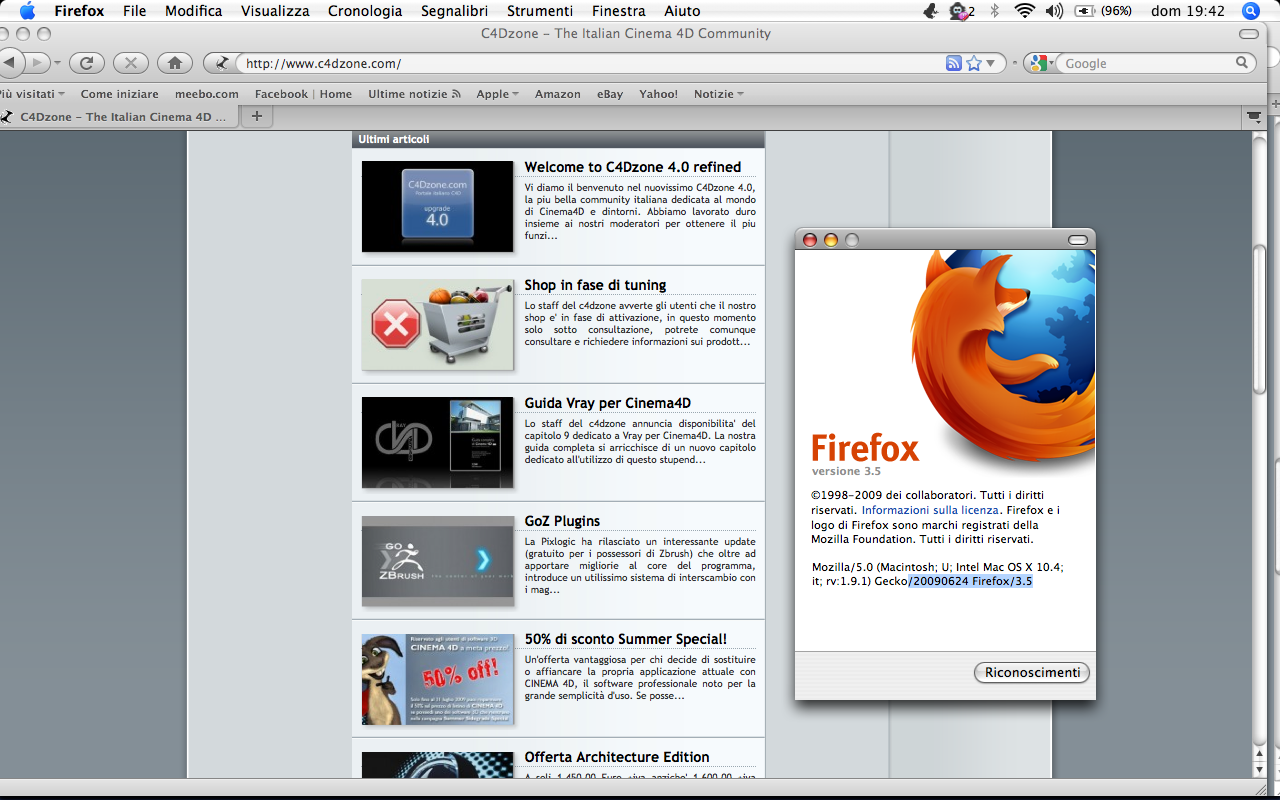Open Spotlight search in menu bar
Screen dimensions: 1280x800
[1250, 11]
